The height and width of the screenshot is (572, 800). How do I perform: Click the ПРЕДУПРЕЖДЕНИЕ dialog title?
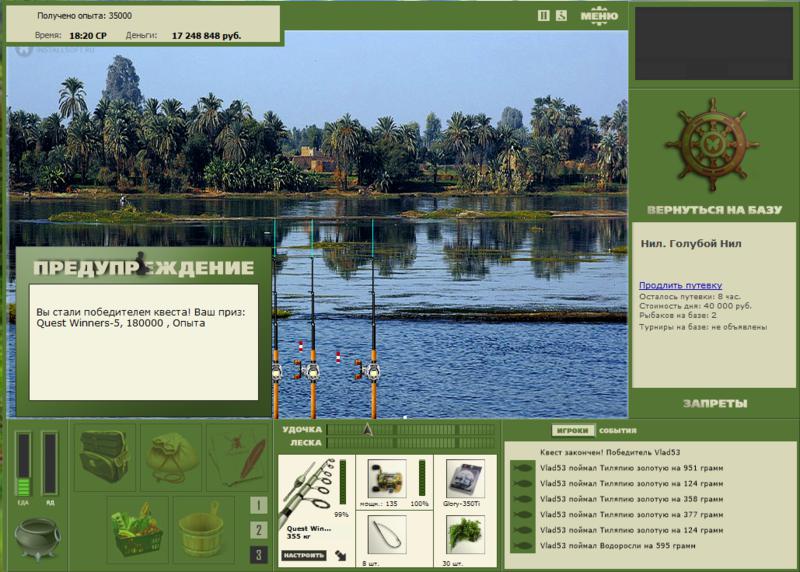pos(143,267)
